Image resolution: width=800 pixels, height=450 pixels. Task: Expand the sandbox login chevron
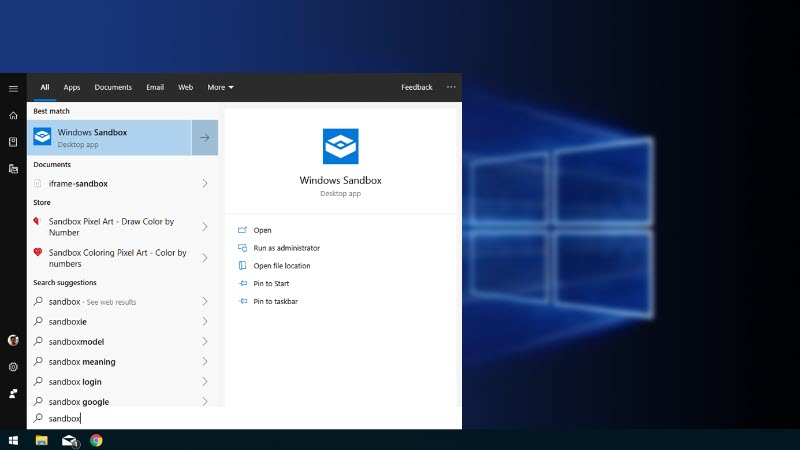point(205,381)
